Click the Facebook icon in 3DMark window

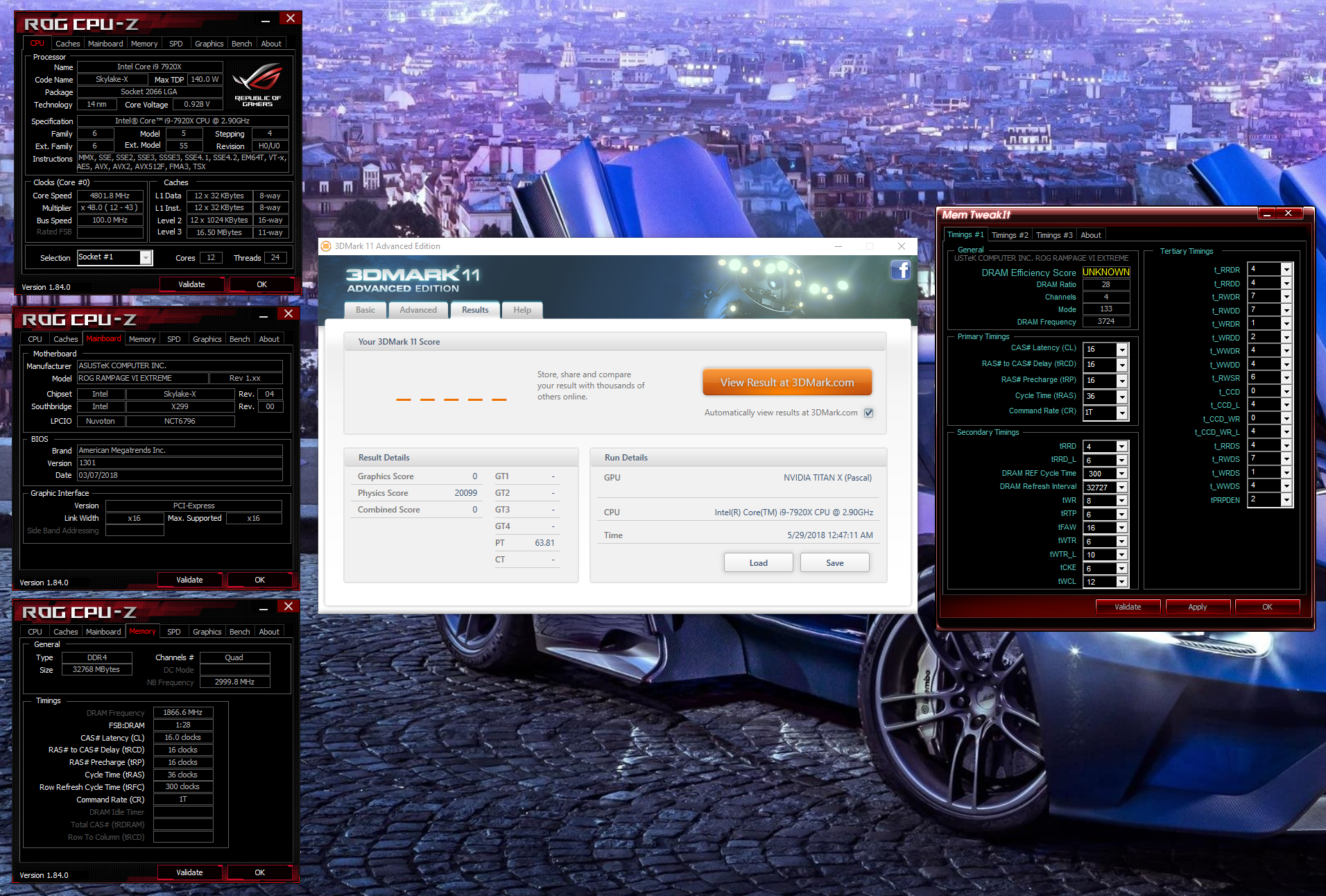click(x=900, y=270)
